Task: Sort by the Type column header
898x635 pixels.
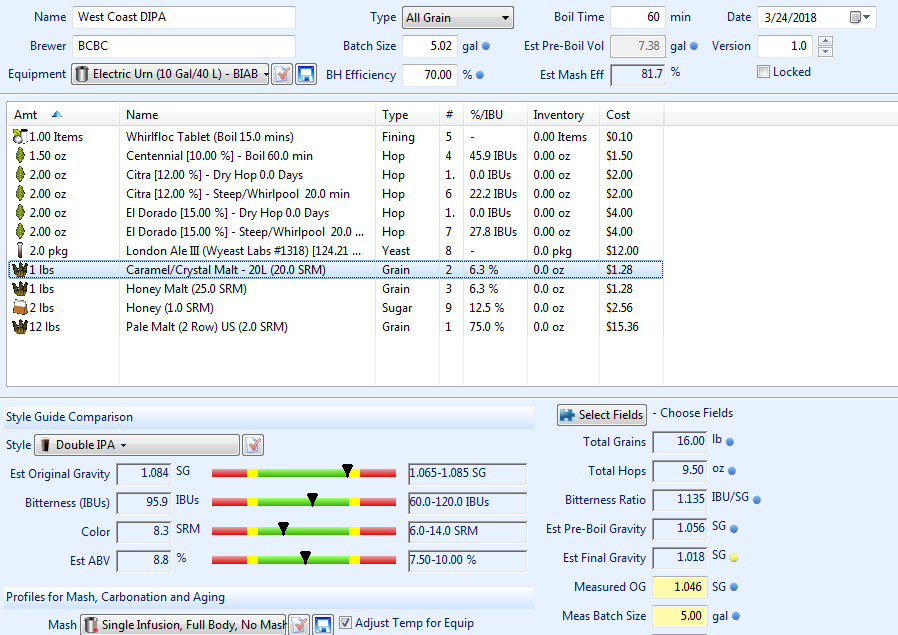Action: point(407,115)
